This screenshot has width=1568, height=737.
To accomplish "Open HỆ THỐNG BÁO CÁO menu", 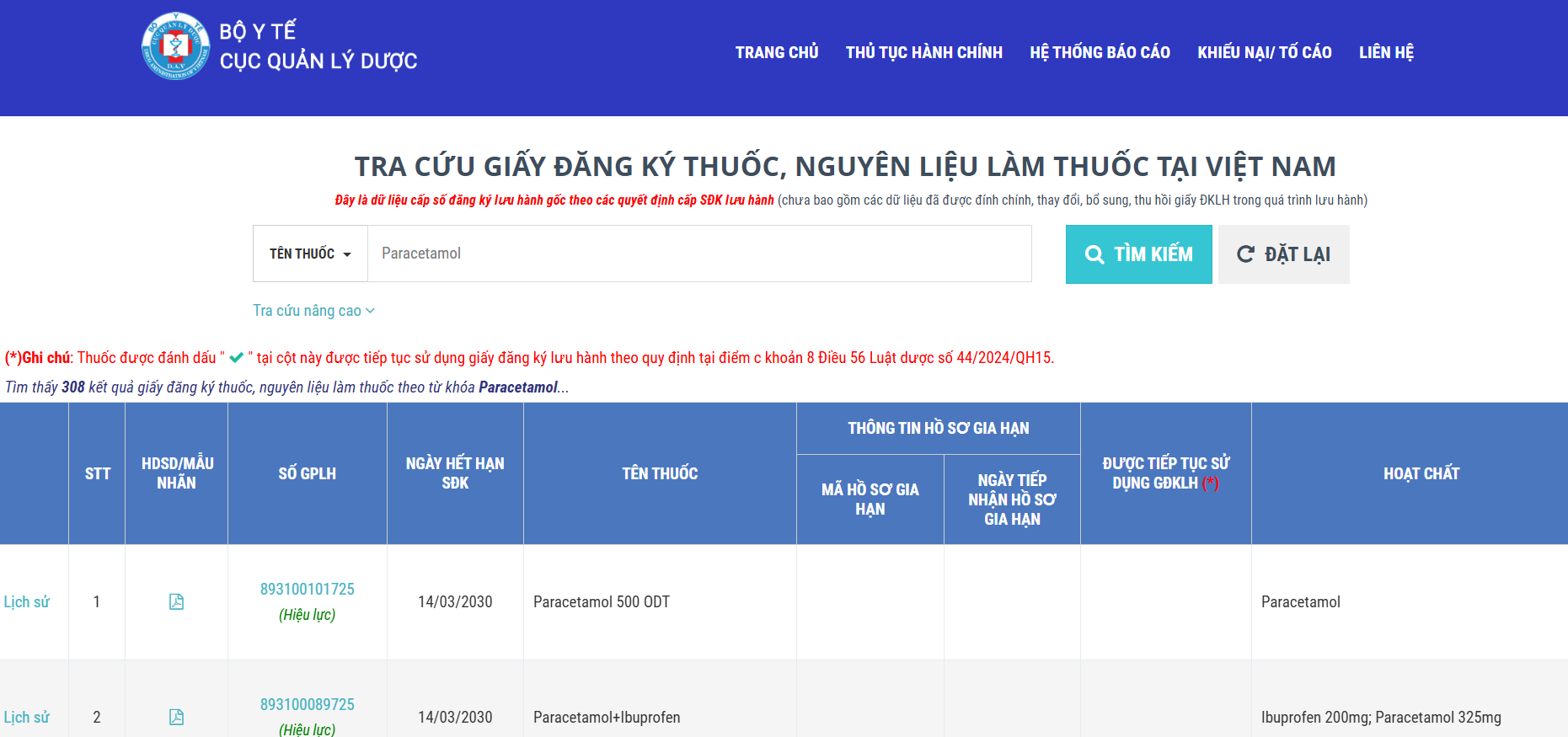I will point(1100,52).
